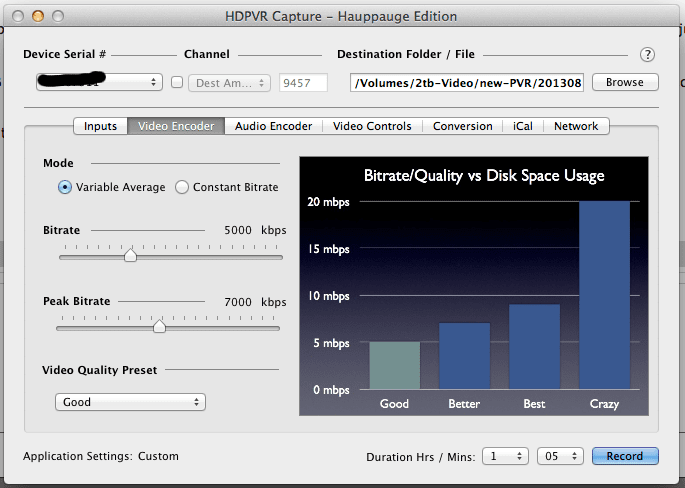Click the Bitrate slider thumb
The height and width of the screenshot is (488, 685).
coord(130,255)
